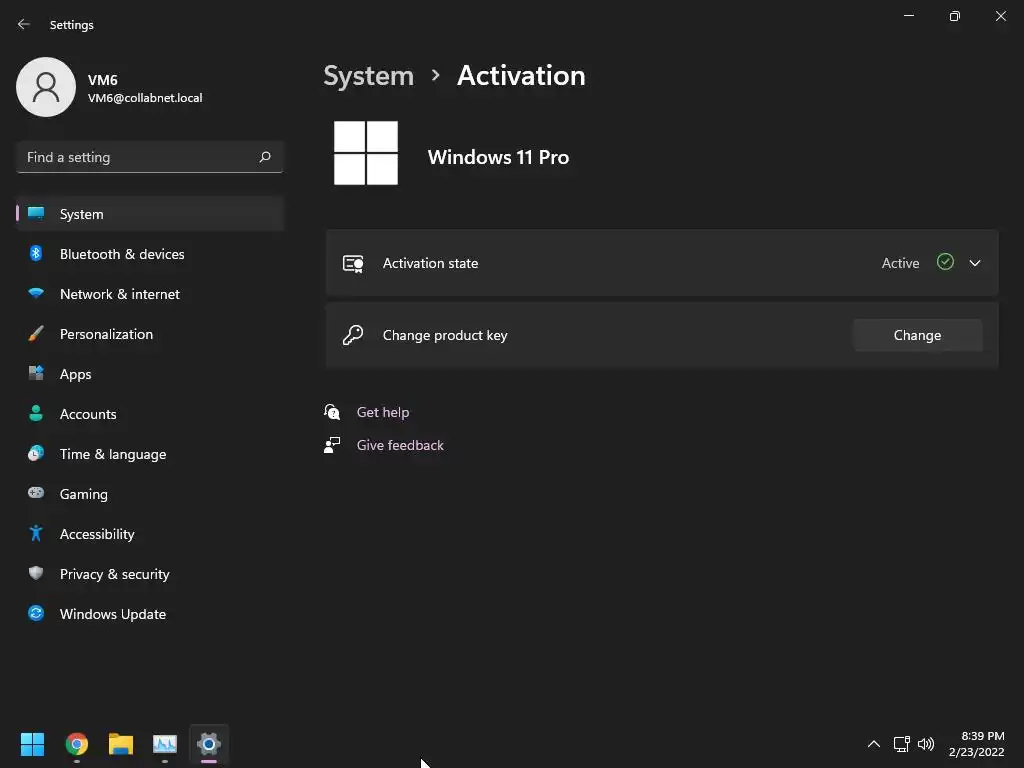Open the VM6 user profile avatar
The width and height of the screenshot is (1024, 768).
click(x=46, y=87)
